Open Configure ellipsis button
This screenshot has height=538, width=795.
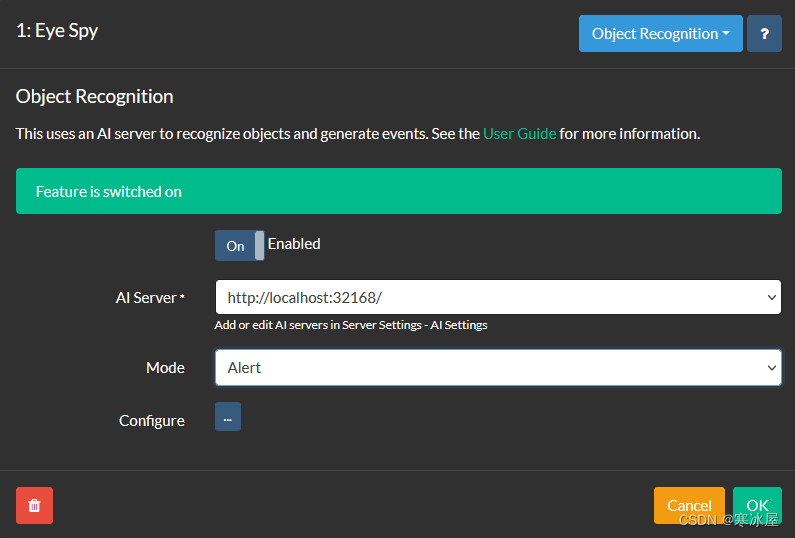(228, 416)
